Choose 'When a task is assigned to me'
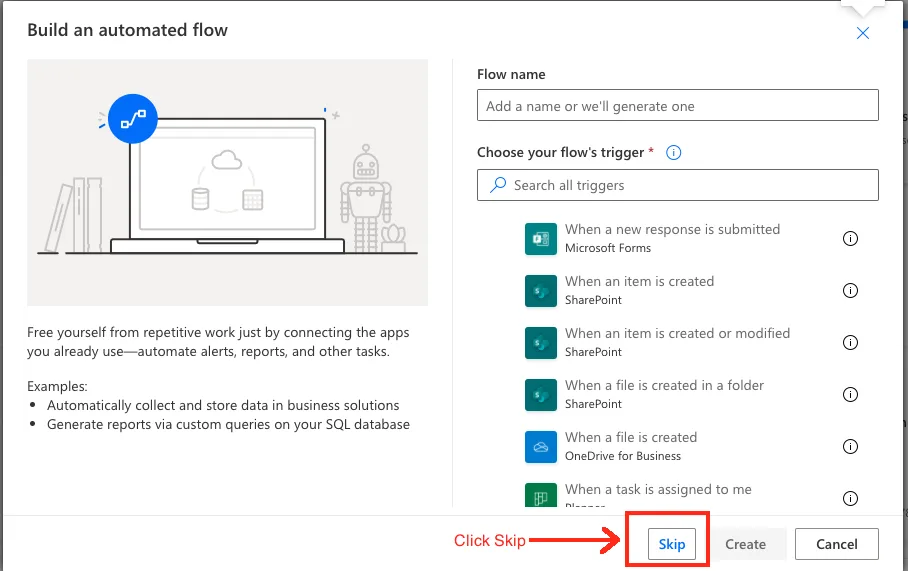This screenshot has height=571, width=908. 658,490
